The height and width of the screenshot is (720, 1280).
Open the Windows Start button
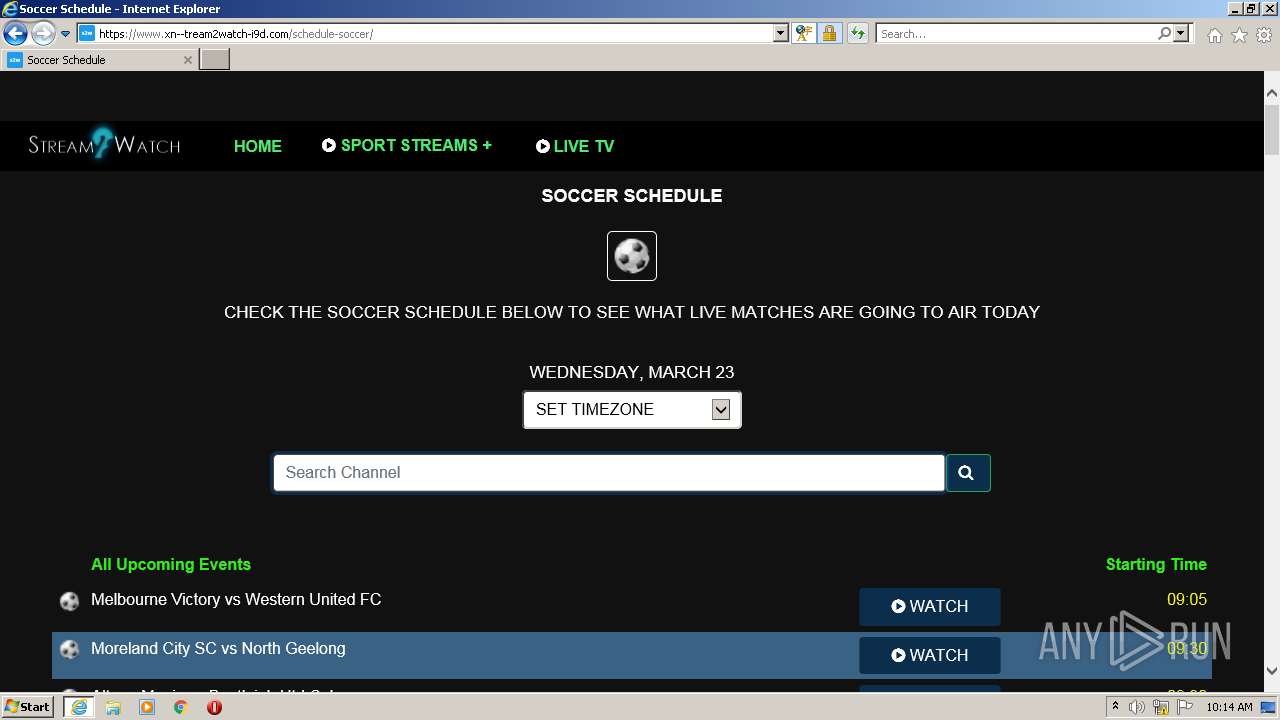coord(27,706)
